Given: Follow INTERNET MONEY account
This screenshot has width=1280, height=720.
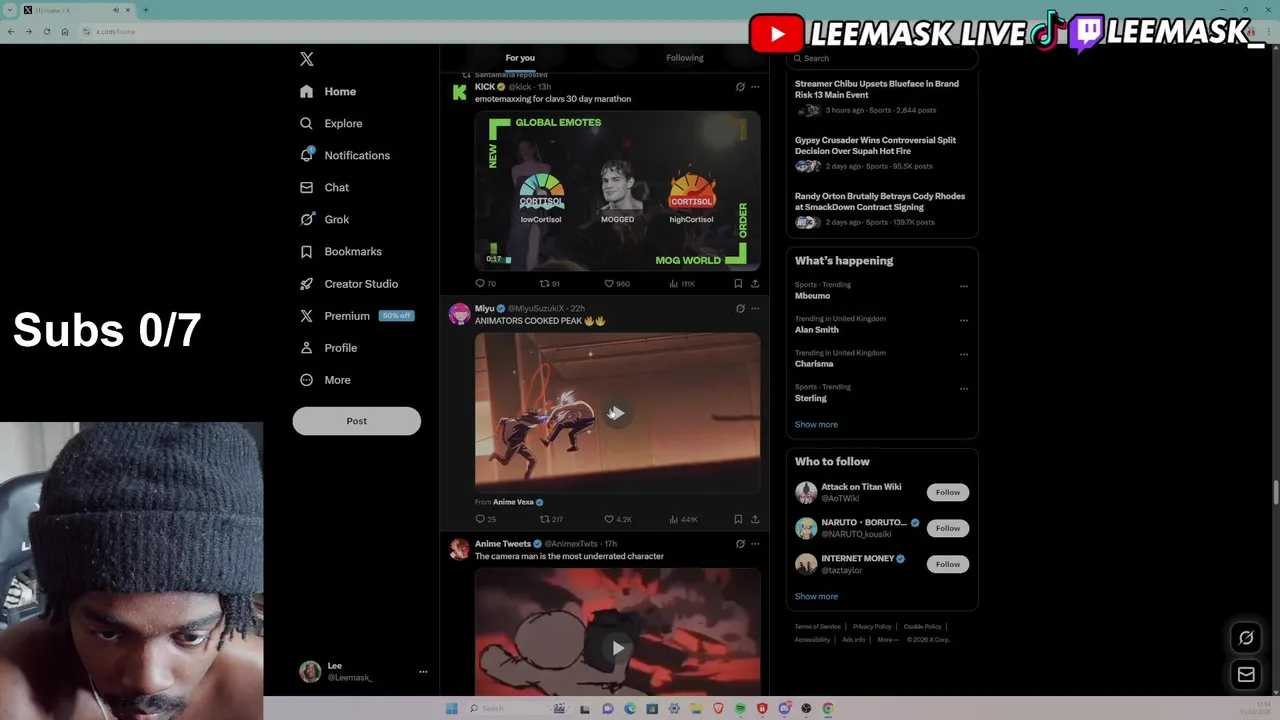Looking at the screenshot, I should pyautogui.click(x=948, y=564).
